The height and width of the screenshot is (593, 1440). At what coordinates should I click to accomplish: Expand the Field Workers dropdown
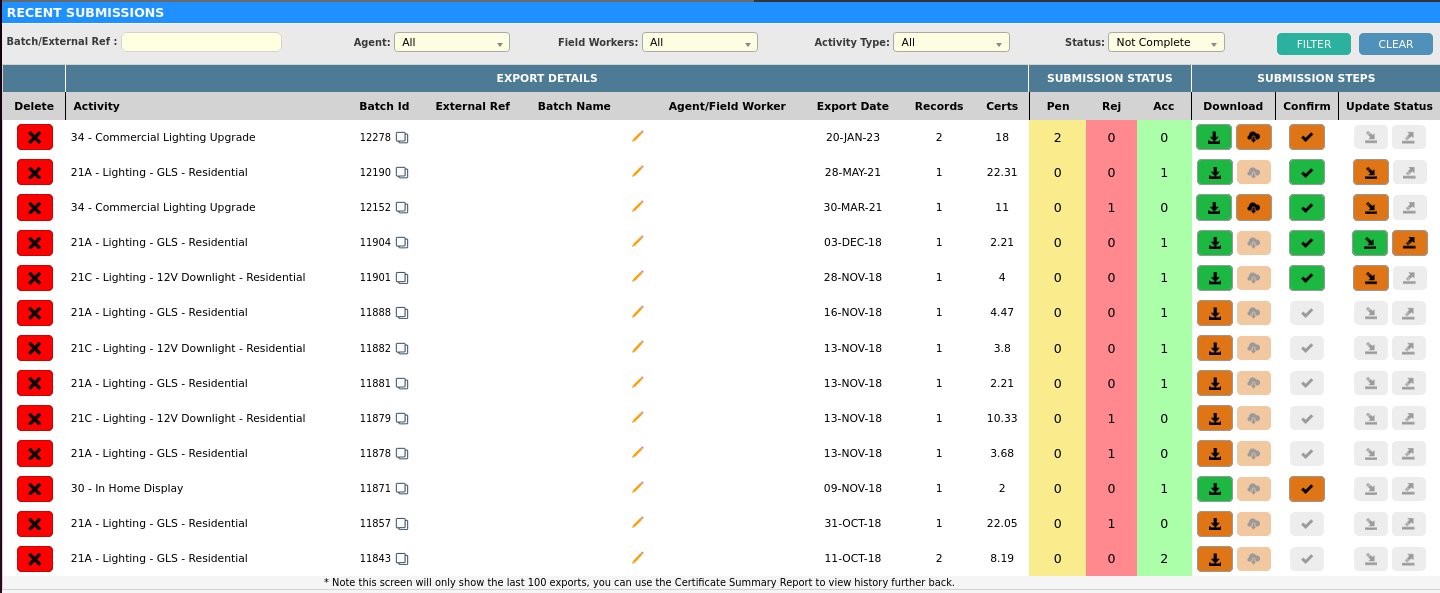coord(700,42)
